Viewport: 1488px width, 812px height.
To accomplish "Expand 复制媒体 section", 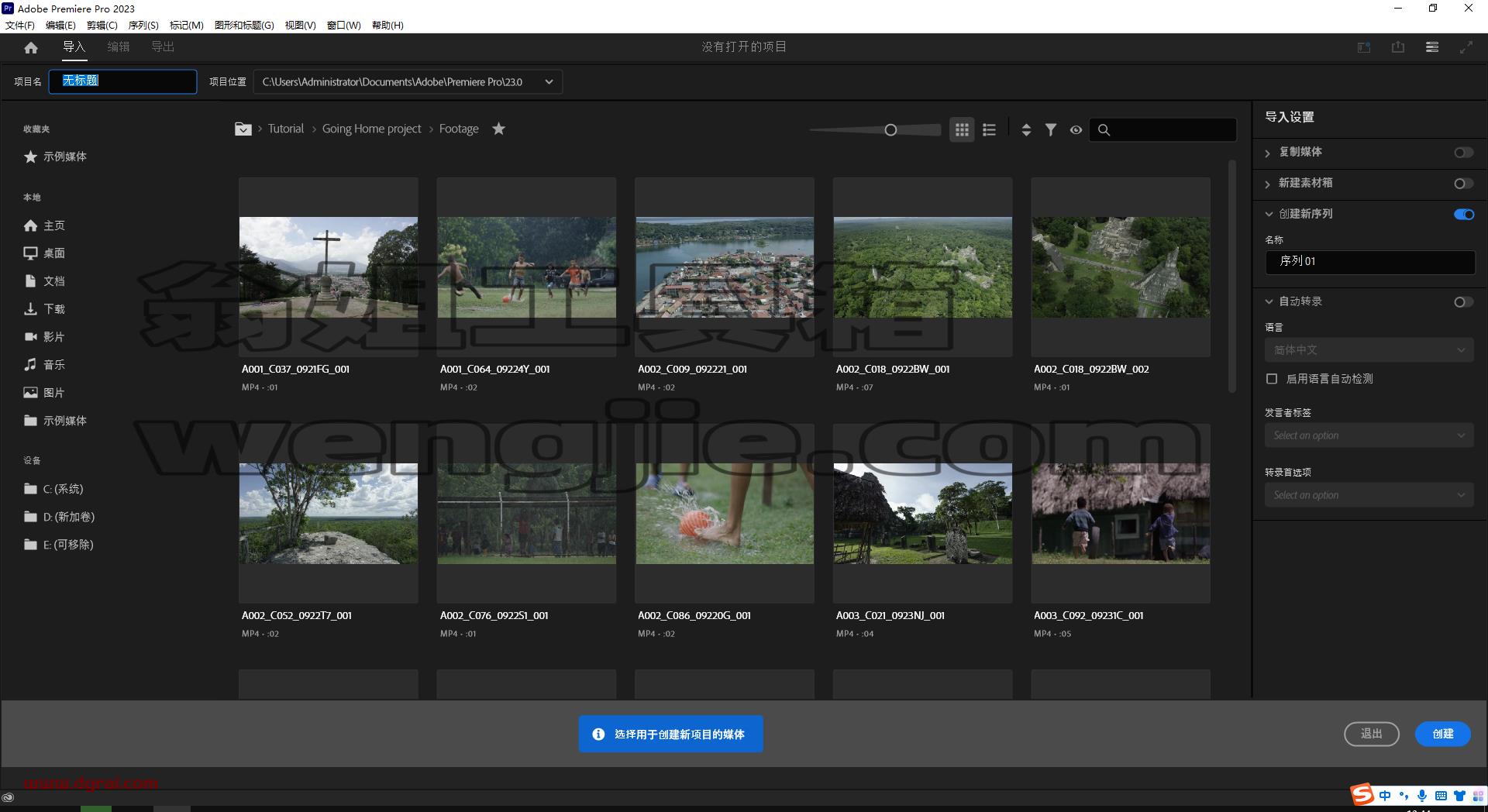I will coord(1268,153).
